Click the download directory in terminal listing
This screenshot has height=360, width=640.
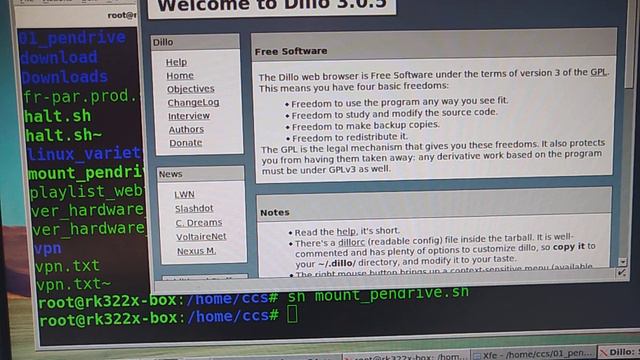[59, 58]
